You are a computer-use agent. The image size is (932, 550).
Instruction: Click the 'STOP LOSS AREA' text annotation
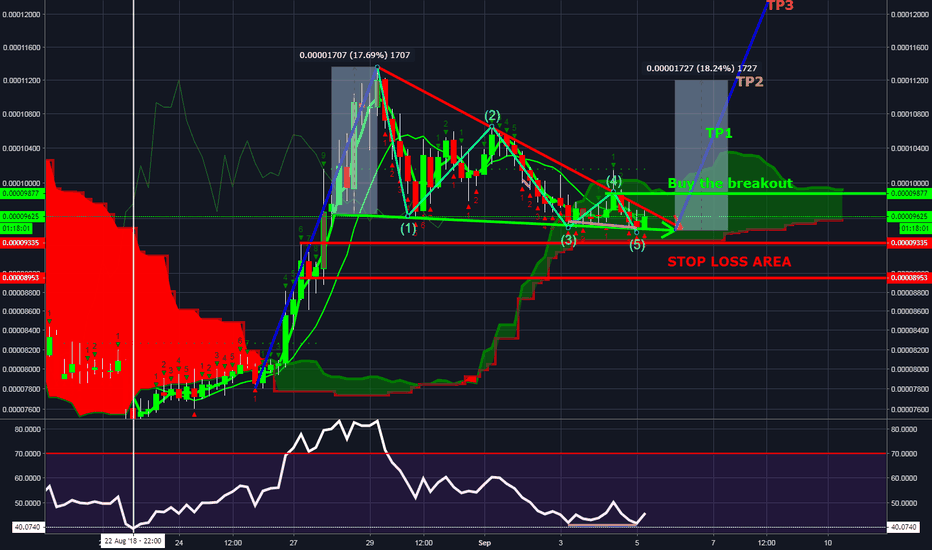coord(729,262)
